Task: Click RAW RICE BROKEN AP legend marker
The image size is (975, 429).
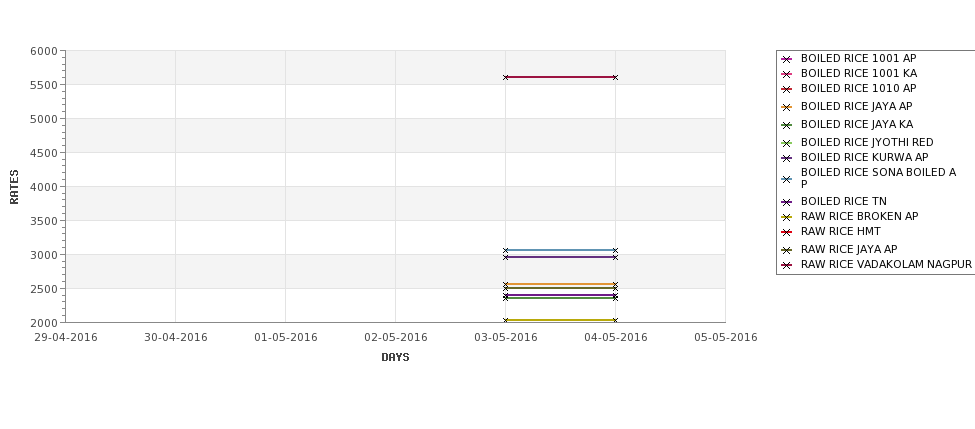Action: pyautogui.click(x=787, y=217)
